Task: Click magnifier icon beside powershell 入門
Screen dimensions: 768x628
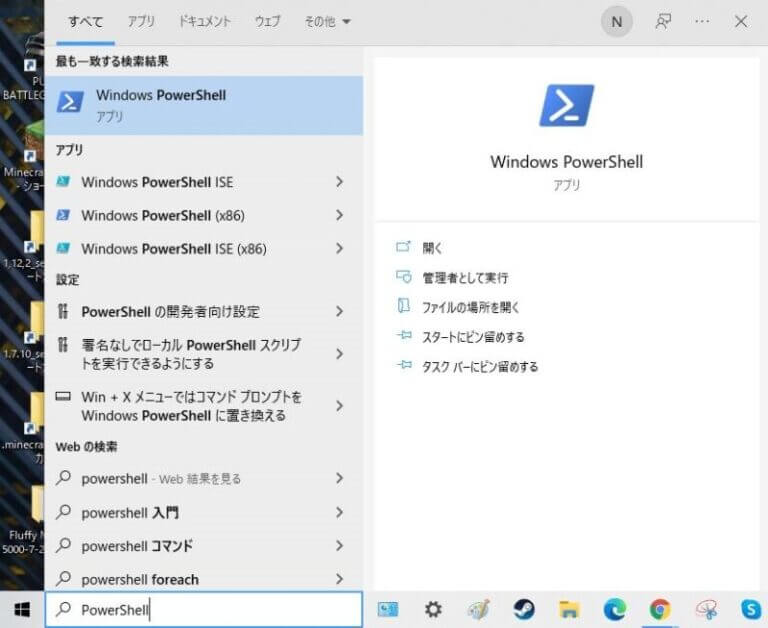Action: click(63, 512)
